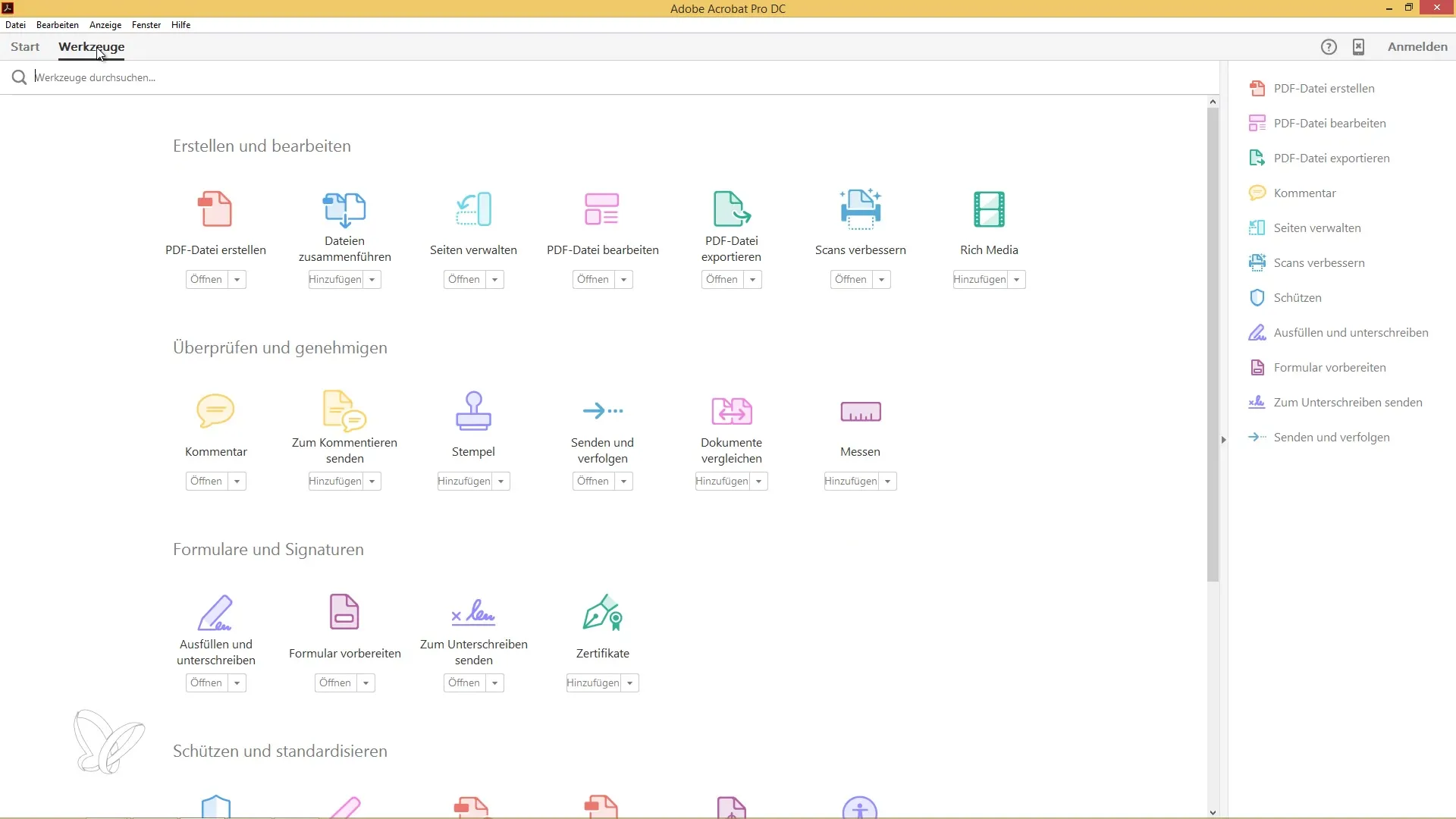Expand dropdown arrow under Dokumente vergleichen
This screenshot has height=819, width=1456.
(759, 482)
